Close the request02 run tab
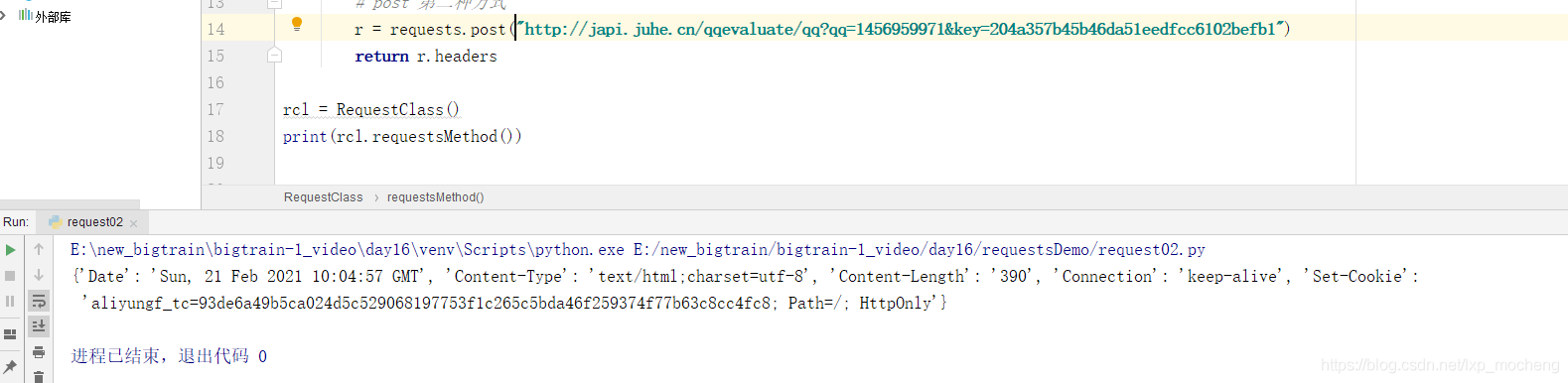Image resolution: width=1568 pixels, height=383 pixels. point(134,223)
